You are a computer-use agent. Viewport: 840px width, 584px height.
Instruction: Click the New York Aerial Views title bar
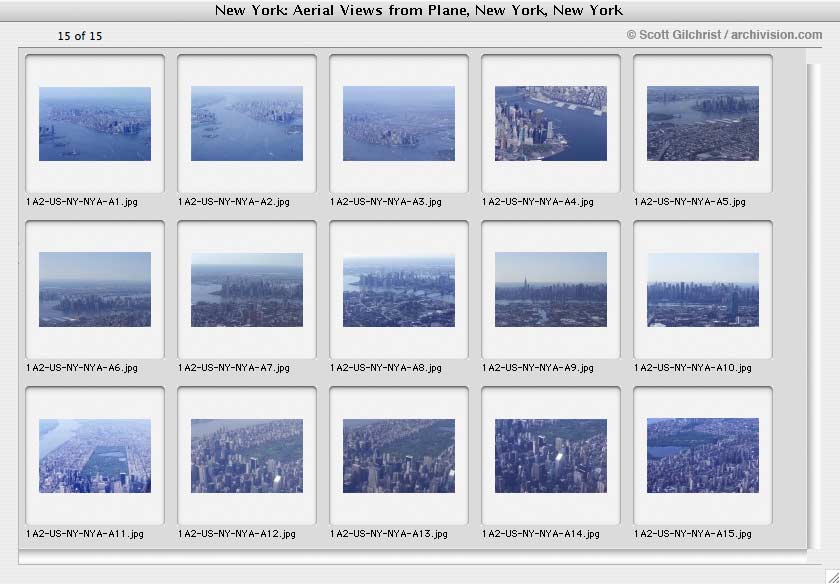[x=419, y=10]
